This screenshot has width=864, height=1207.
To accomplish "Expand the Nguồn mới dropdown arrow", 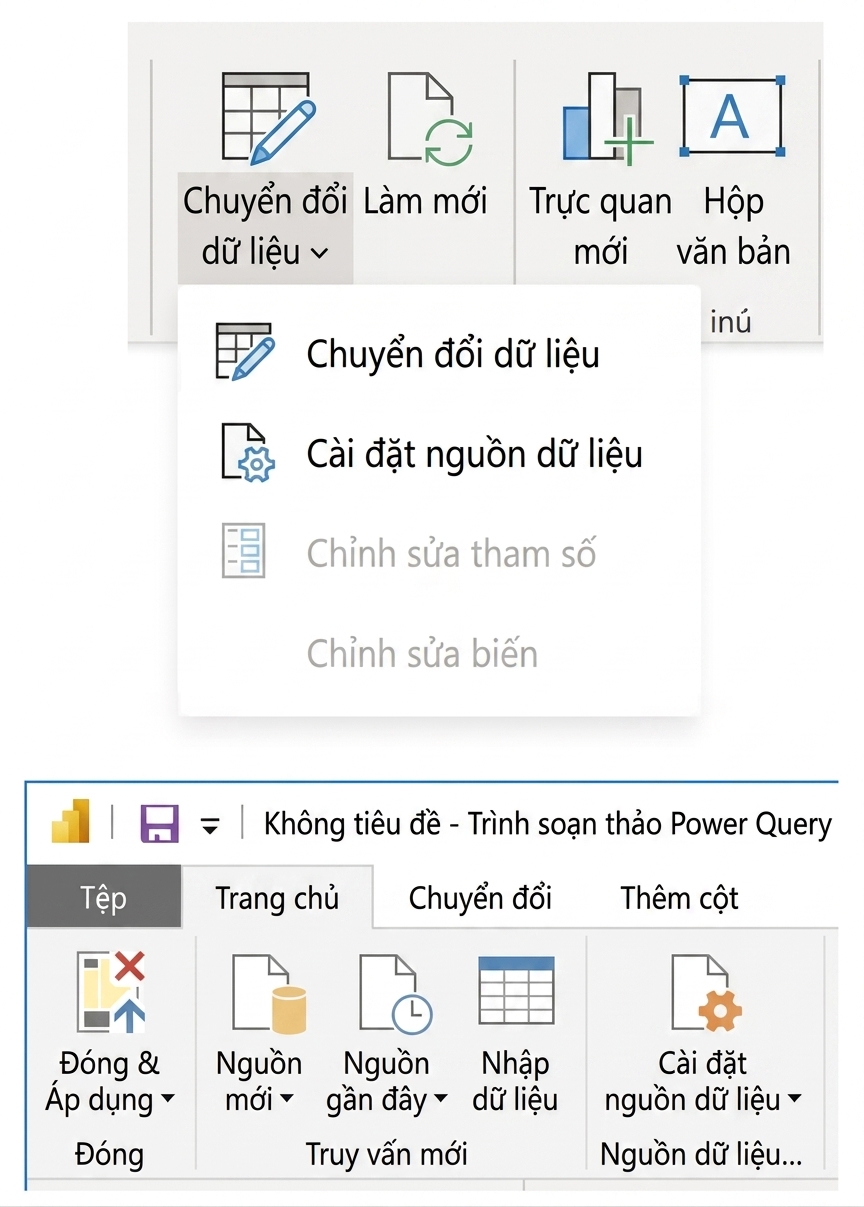I will point(287,1100).
